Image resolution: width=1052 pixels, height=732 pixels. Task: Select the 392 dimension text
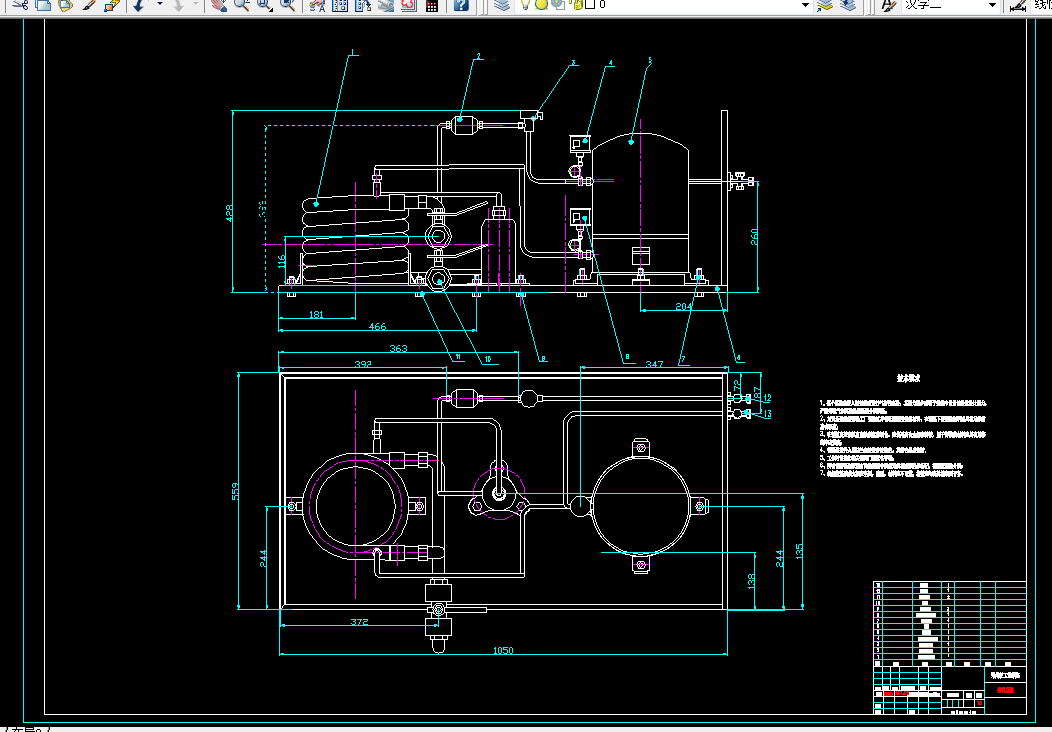(x=363, y=364)
